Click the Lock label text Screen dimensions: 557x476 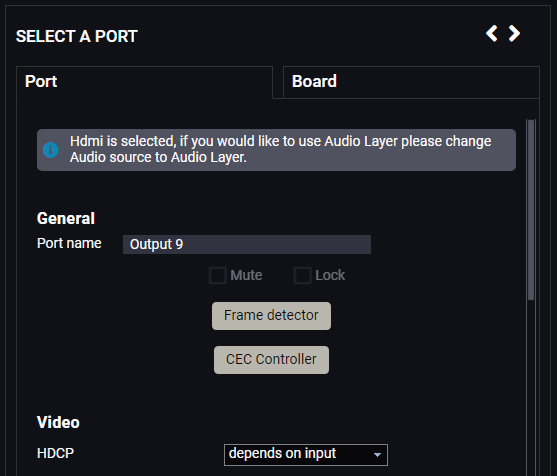pyautogui.click(x=330, y=275)
